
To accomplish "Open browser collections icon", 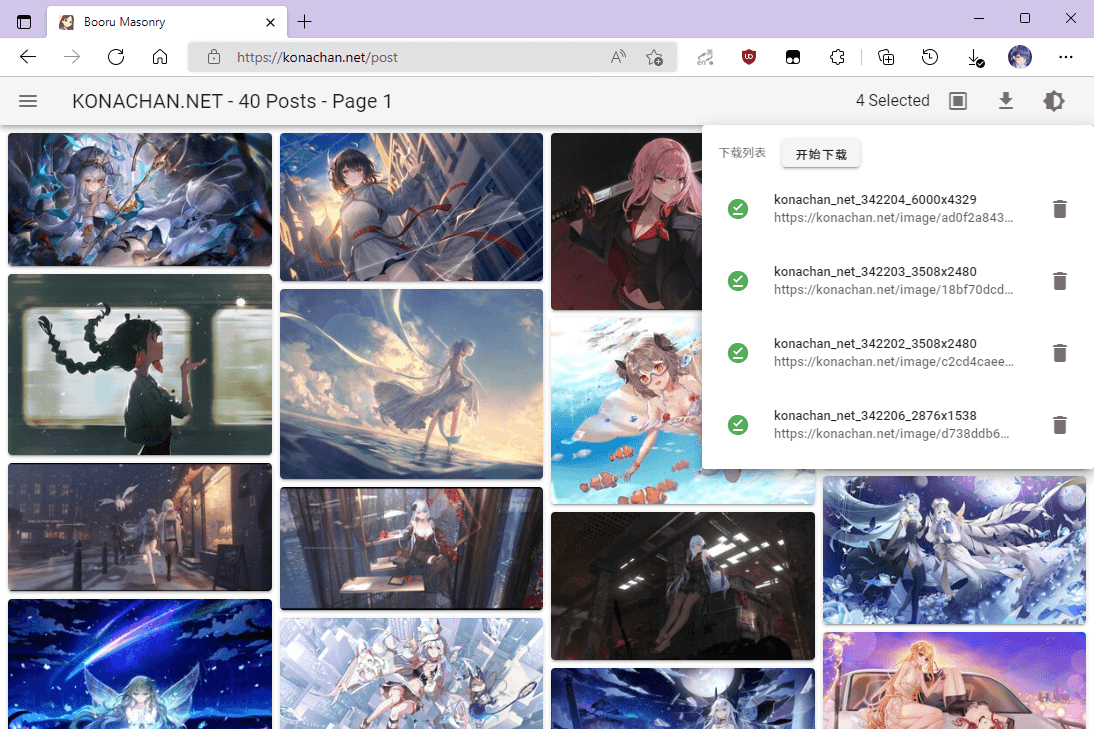I will (885, 57).
